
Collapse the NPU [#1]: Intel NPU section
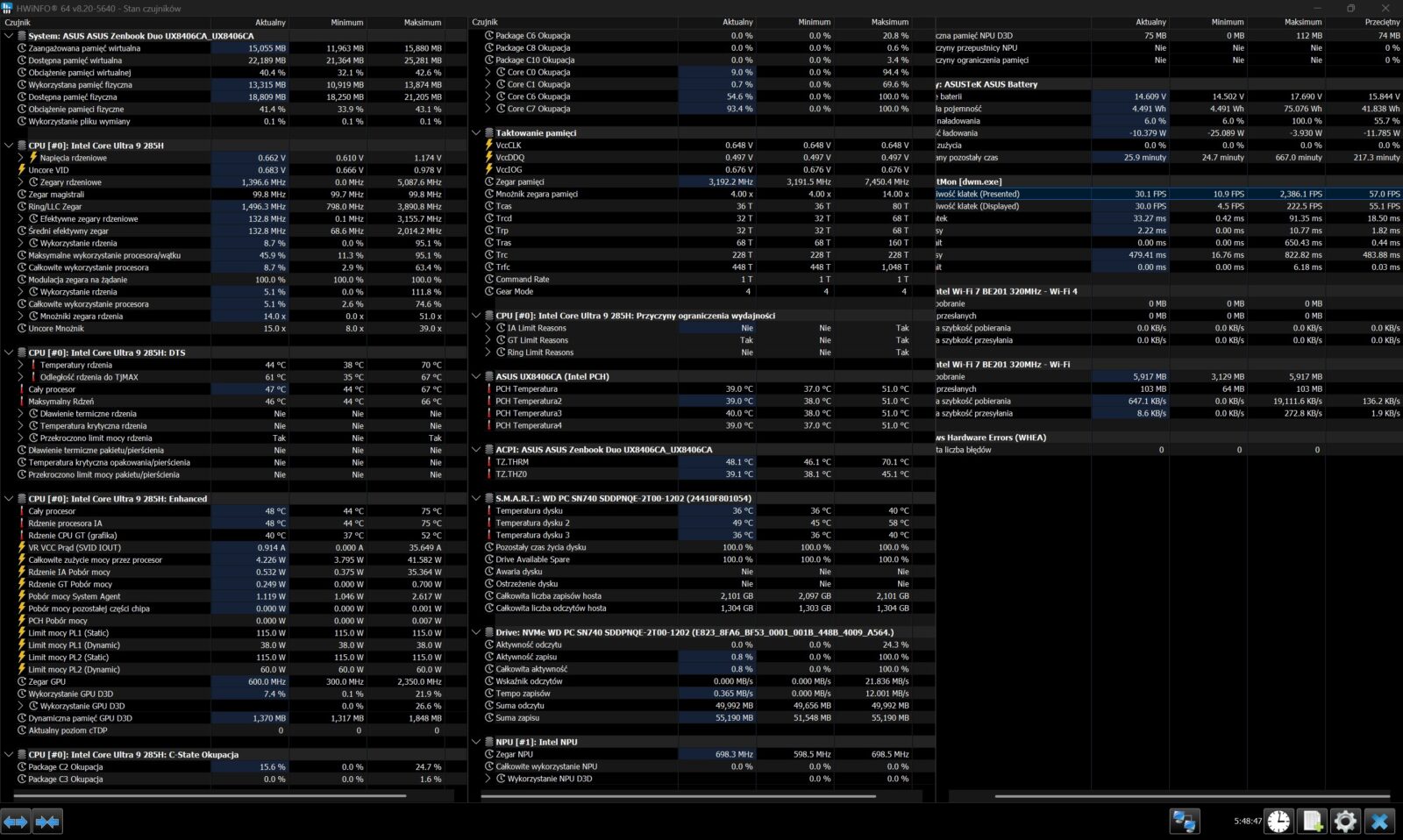[476, 742]
